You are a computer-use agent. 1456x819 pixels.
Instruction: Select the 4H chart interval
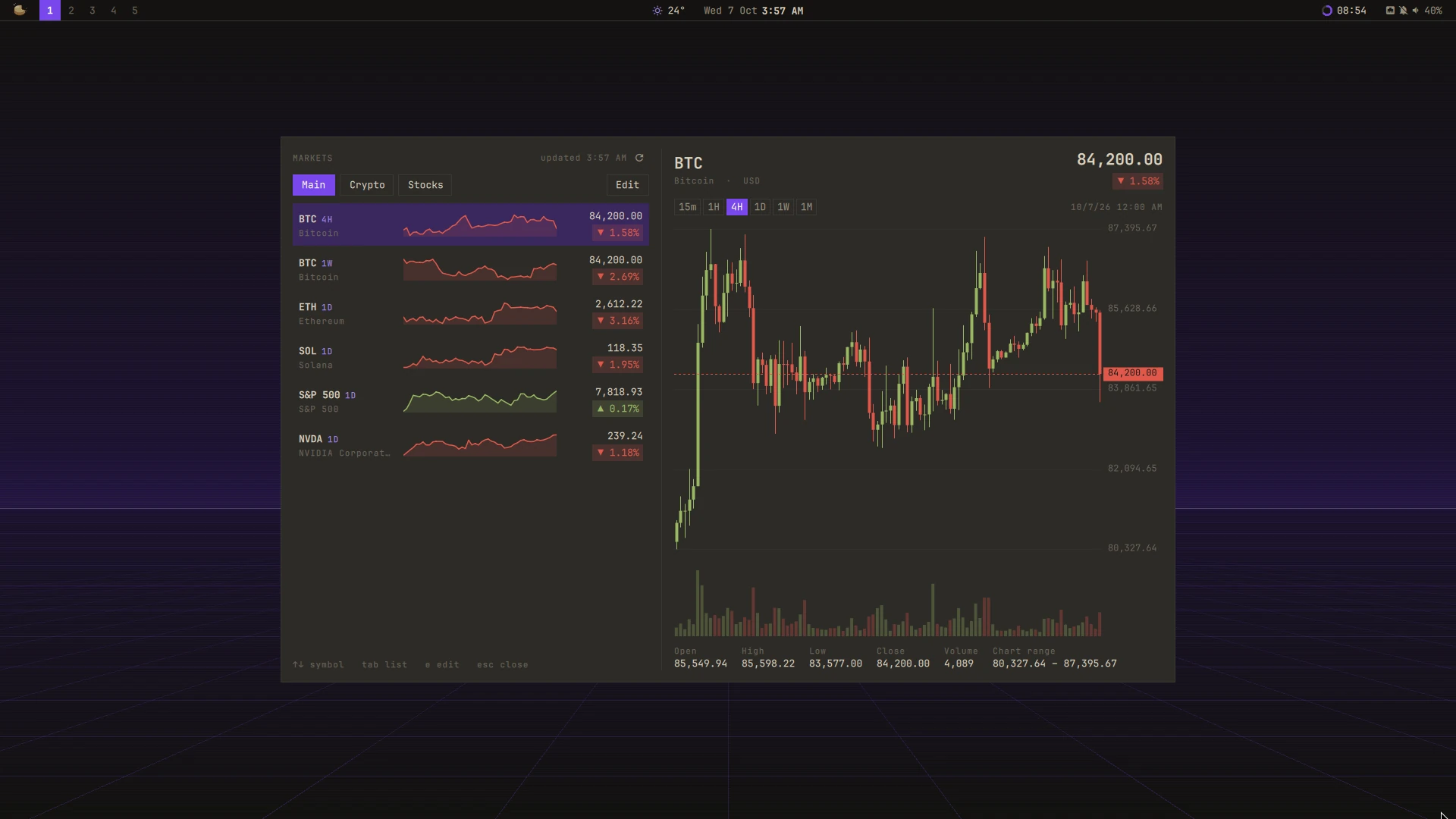(x=736, y=207)
